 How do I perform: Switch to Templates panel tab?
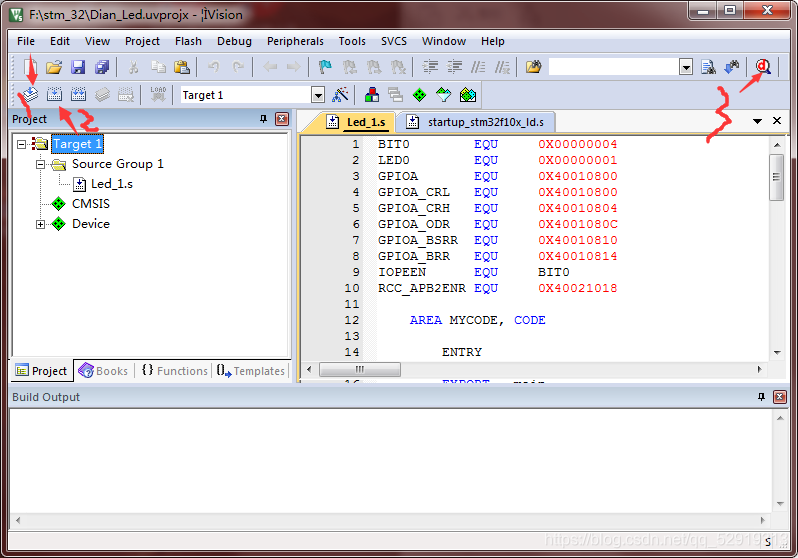(x=250, y=371)
